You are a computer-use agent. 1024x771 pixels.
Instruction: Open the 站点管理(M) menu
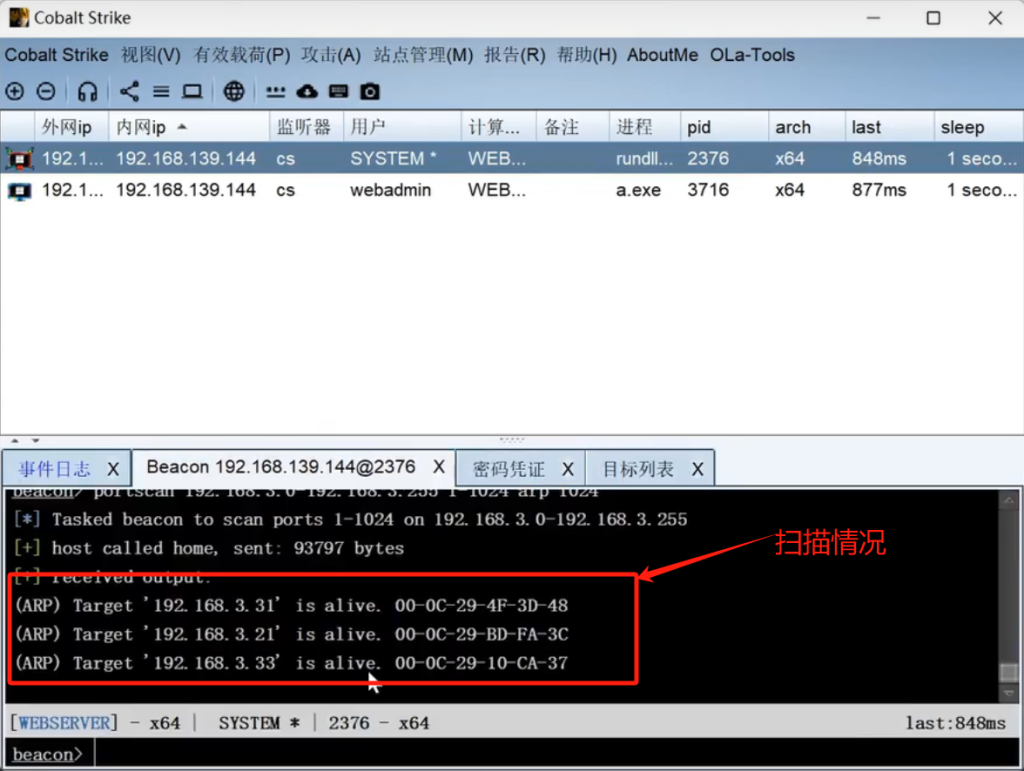tap(423, 55)
